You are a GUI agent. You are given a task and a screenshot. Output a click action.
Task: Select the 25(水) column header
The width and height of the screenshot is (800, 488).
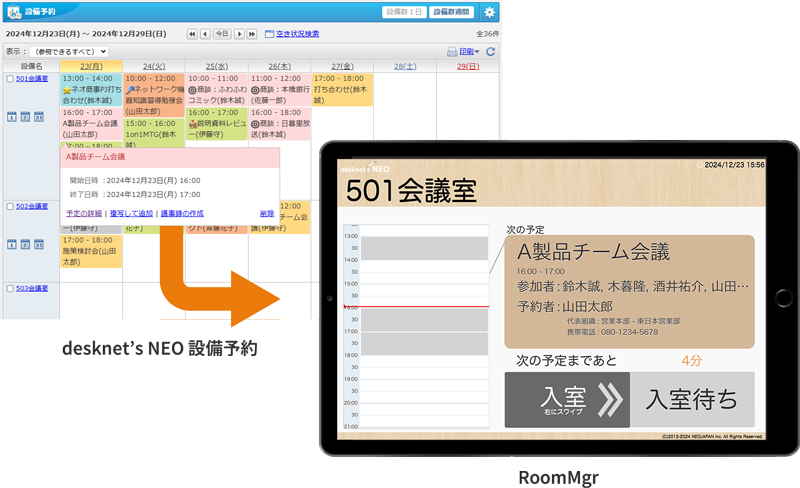(217, 66)
